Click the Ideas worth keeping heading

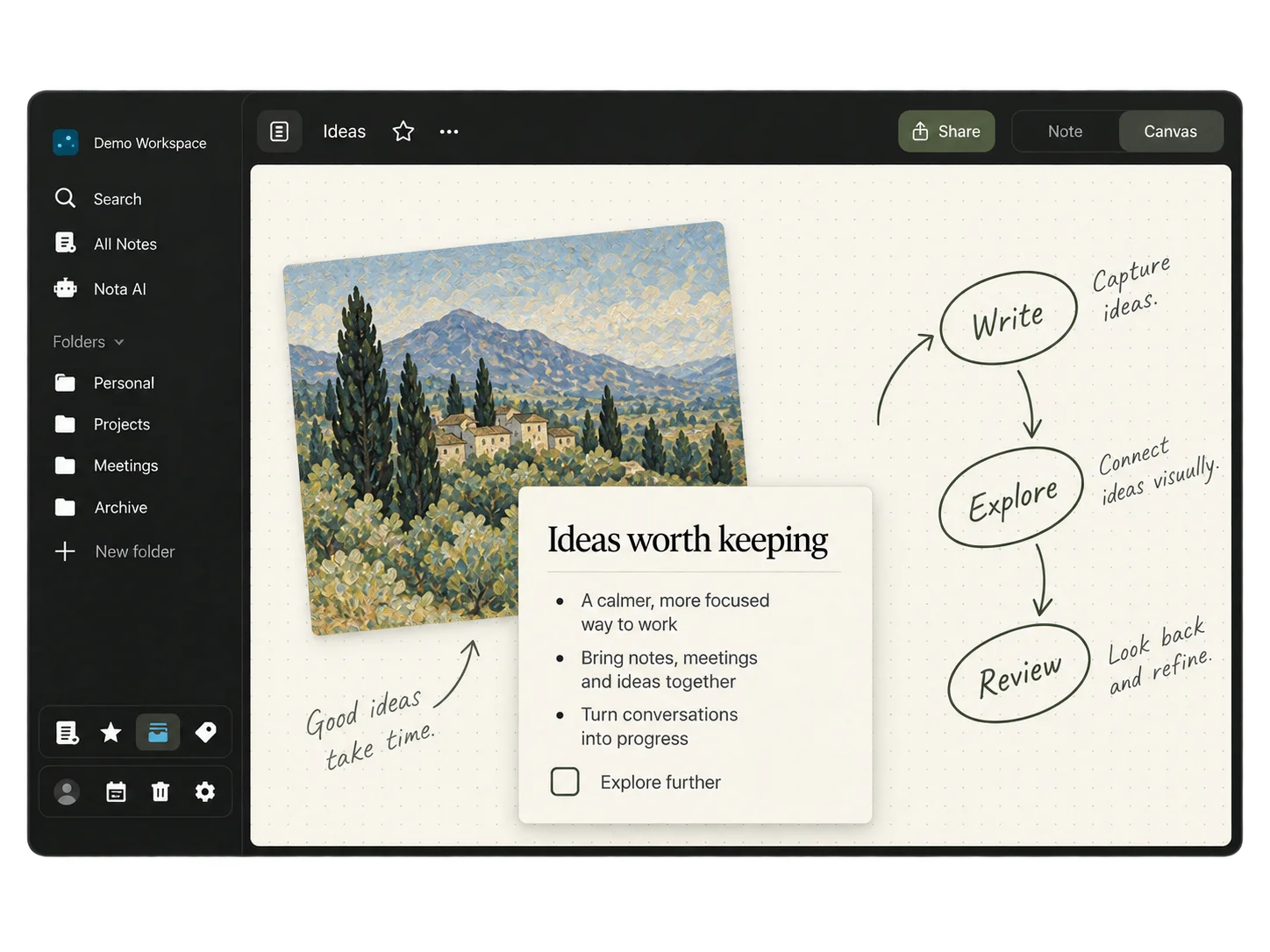point(688,540)
